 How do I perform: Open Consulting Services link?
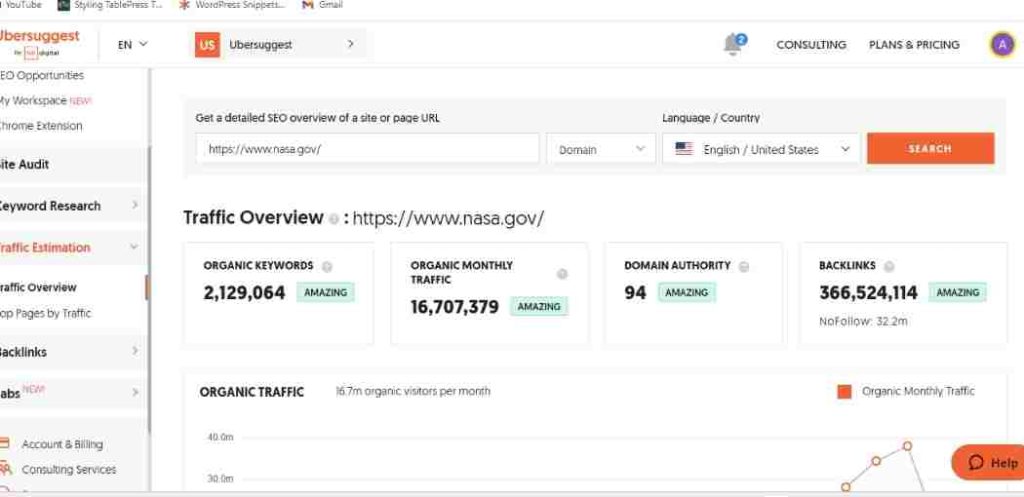(69, 470)
